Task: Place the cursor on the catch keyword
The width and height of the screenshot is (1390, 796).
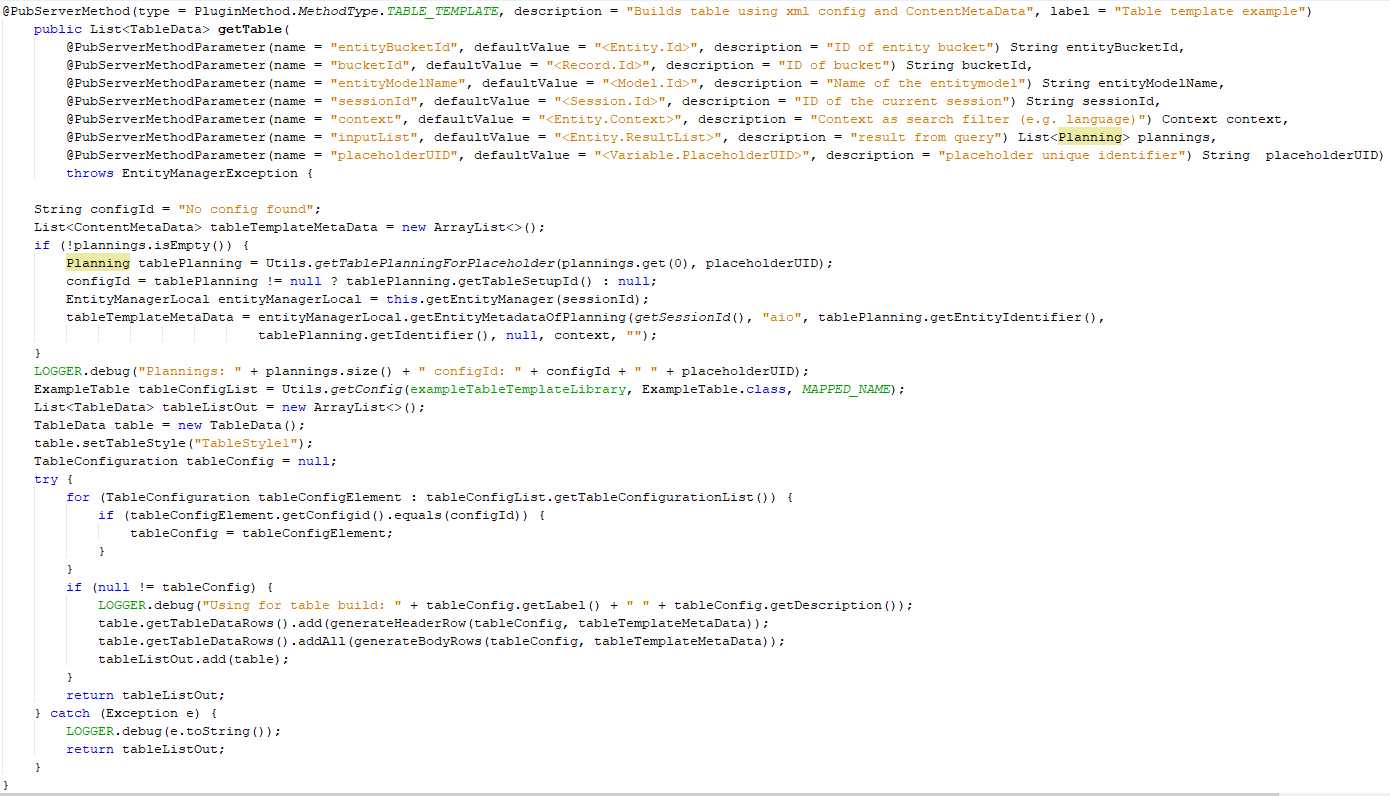Action: pyautogui.click(x=70, y=713)
